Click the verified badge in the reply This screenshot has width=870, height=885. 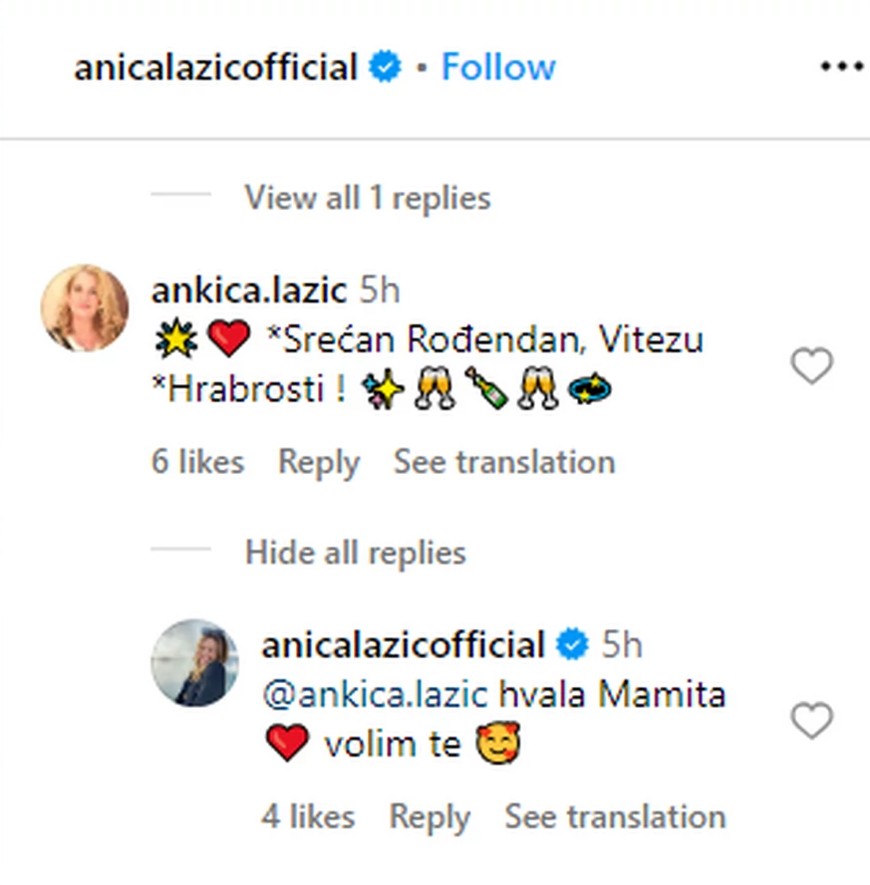pyautogui.click(x=572, y=645)
